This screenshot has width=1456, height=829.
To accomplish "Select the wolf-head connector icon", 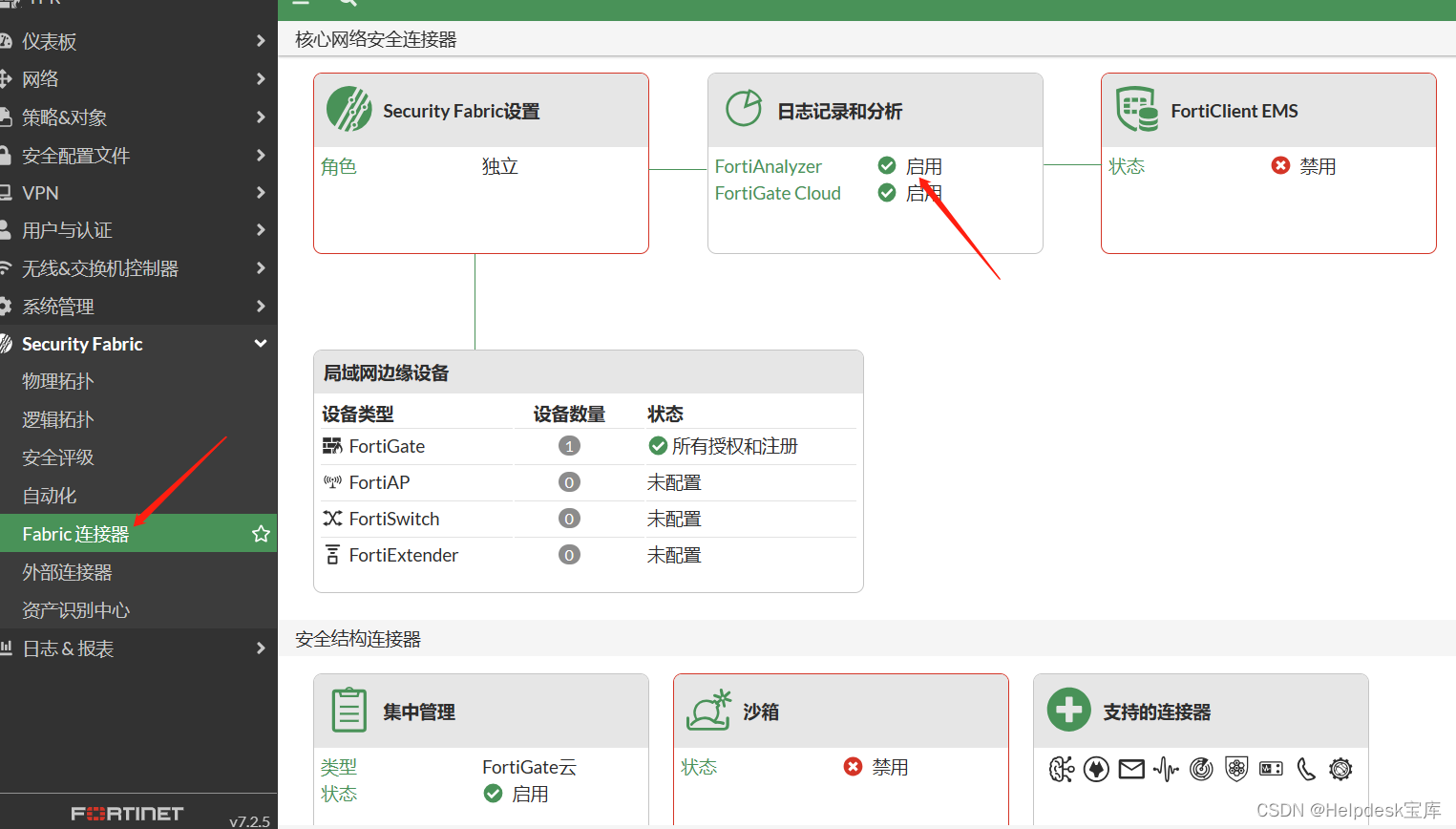I will tap(1096, 769).
